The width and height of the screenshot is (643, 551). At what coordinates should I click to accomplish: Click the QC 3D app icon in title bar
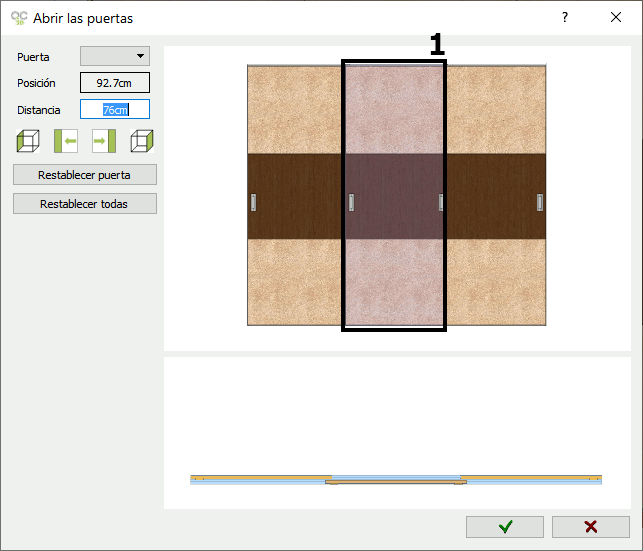coord(19,18)
